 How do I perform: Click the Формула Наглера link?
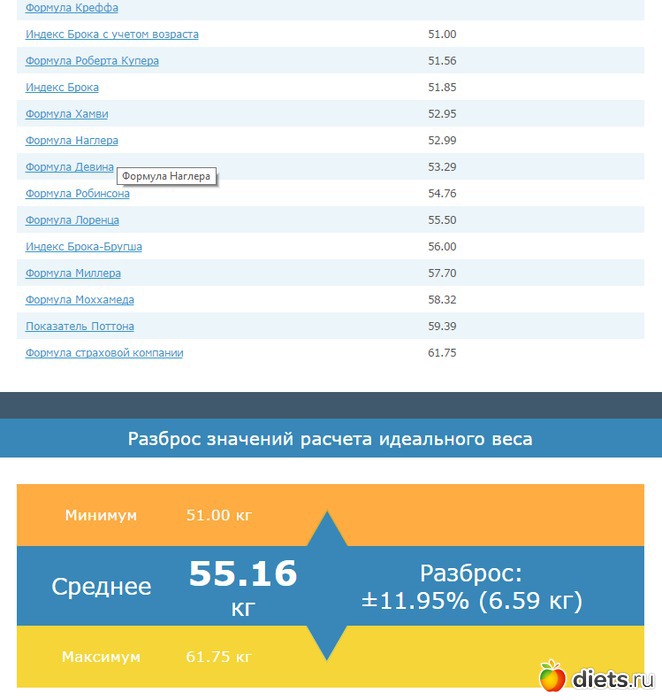[x=71, y=141]
